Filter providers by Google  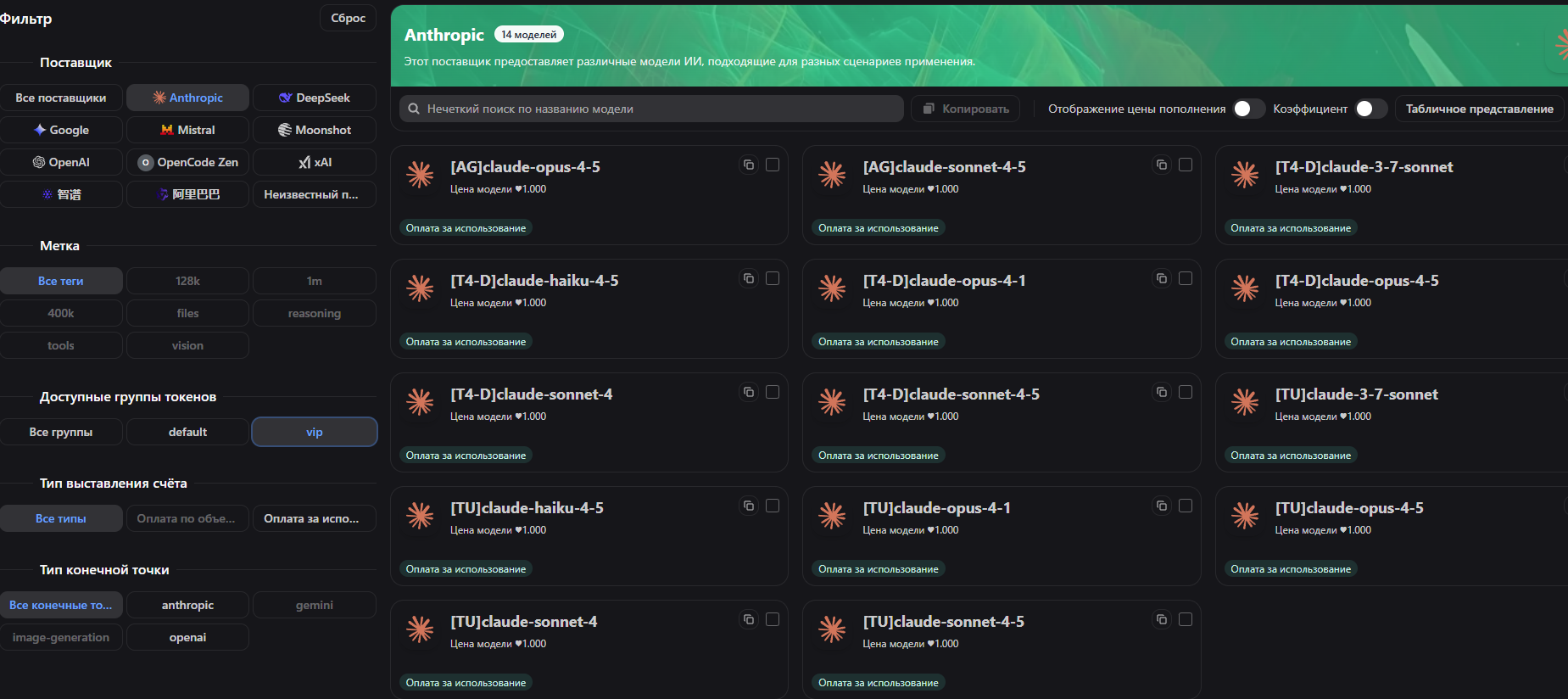click(61, 130)
